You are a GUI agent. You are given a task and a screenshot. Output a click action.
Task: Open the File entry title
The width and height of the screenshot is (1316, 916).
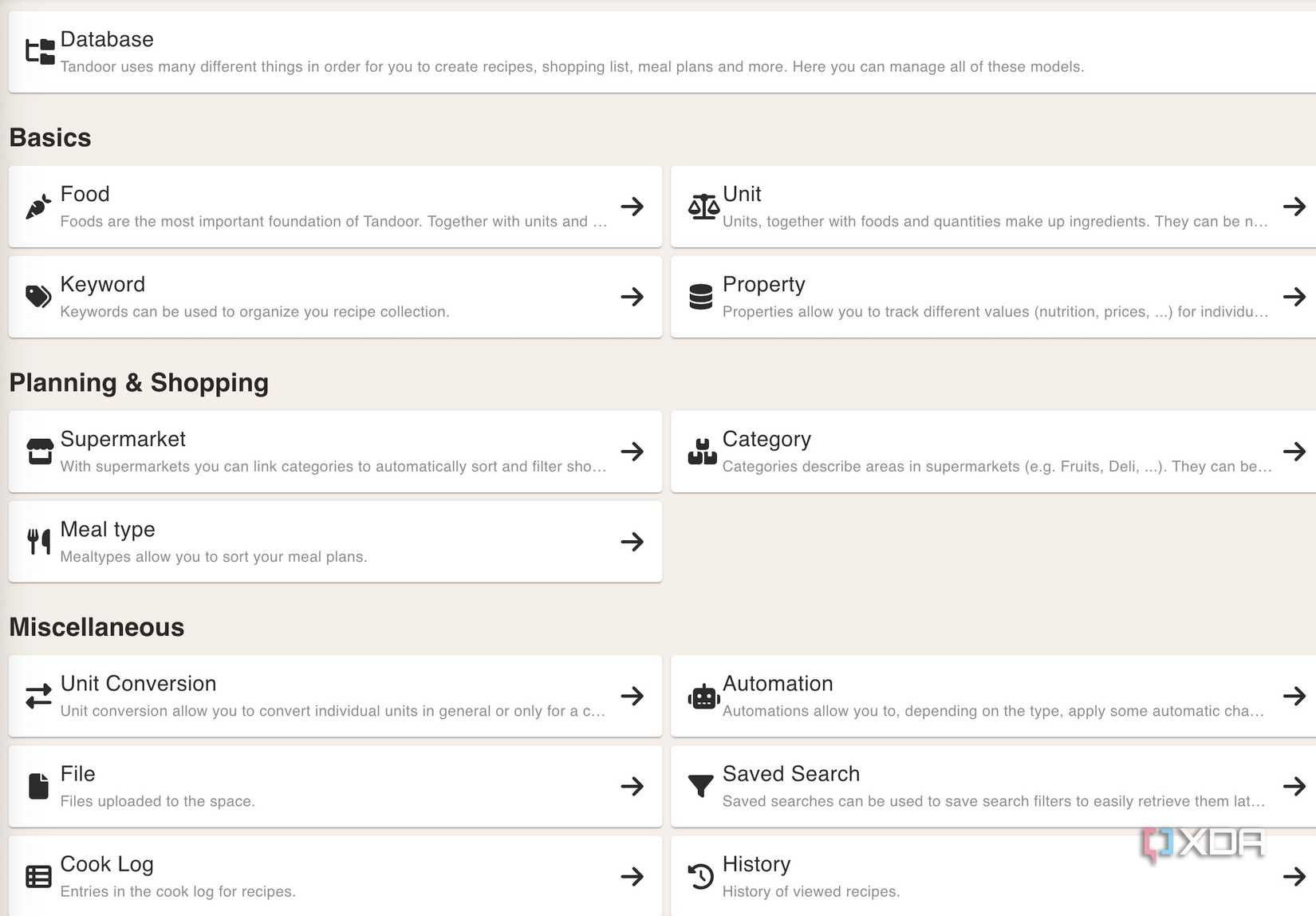tap(77, 774)
